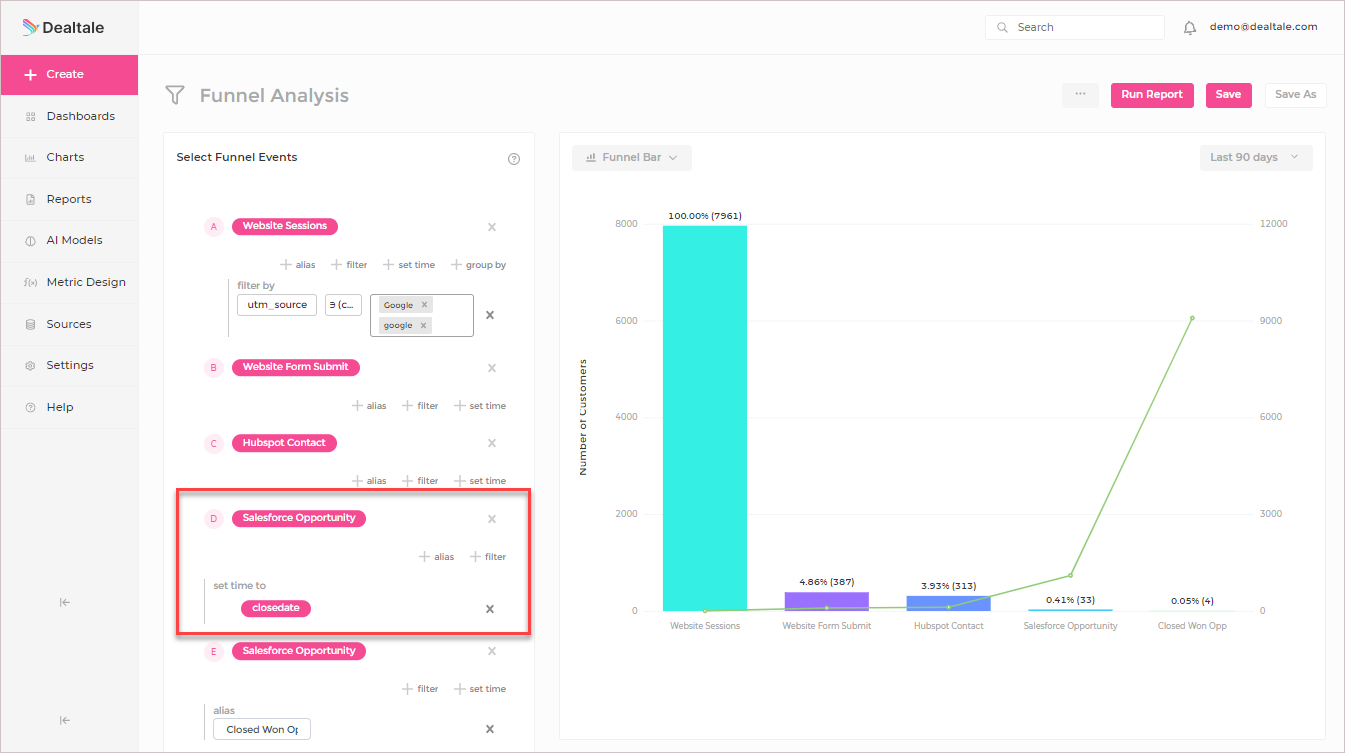Open Metric Design from the sidebar
The height and width of the screenshot is (753, 1345).
tap(69, 282)
